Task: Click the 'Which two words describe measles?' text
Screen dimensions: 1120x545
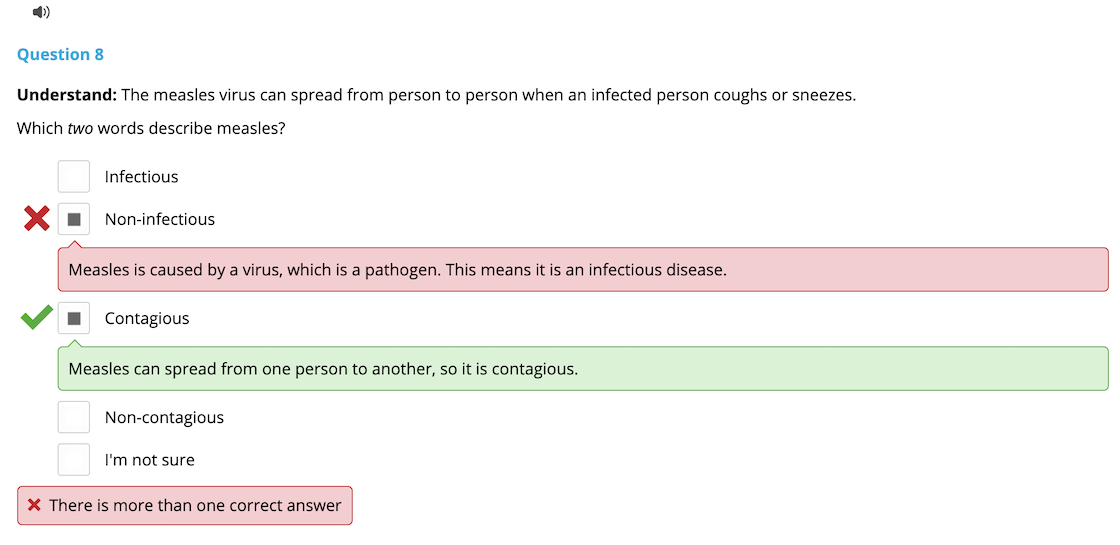Action: [x=151, y=129]
